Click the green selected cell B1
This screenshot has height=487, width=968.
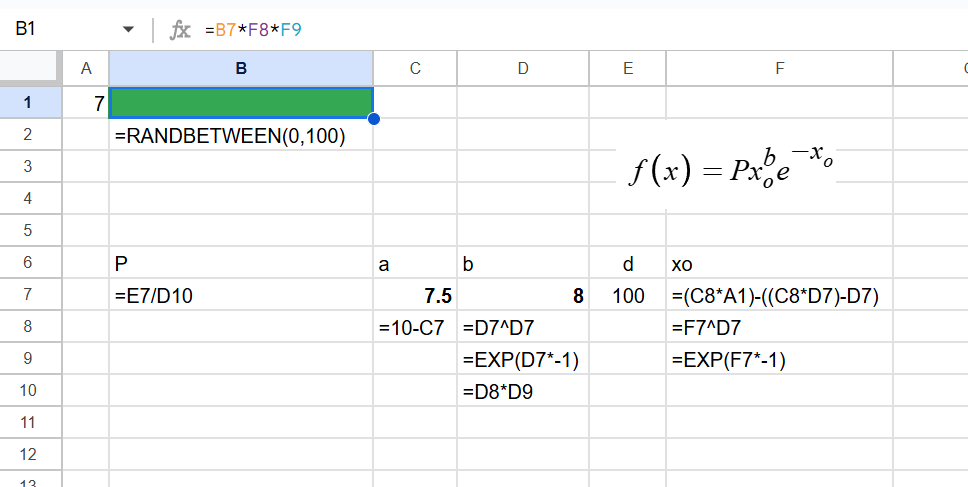click(241, 102)
